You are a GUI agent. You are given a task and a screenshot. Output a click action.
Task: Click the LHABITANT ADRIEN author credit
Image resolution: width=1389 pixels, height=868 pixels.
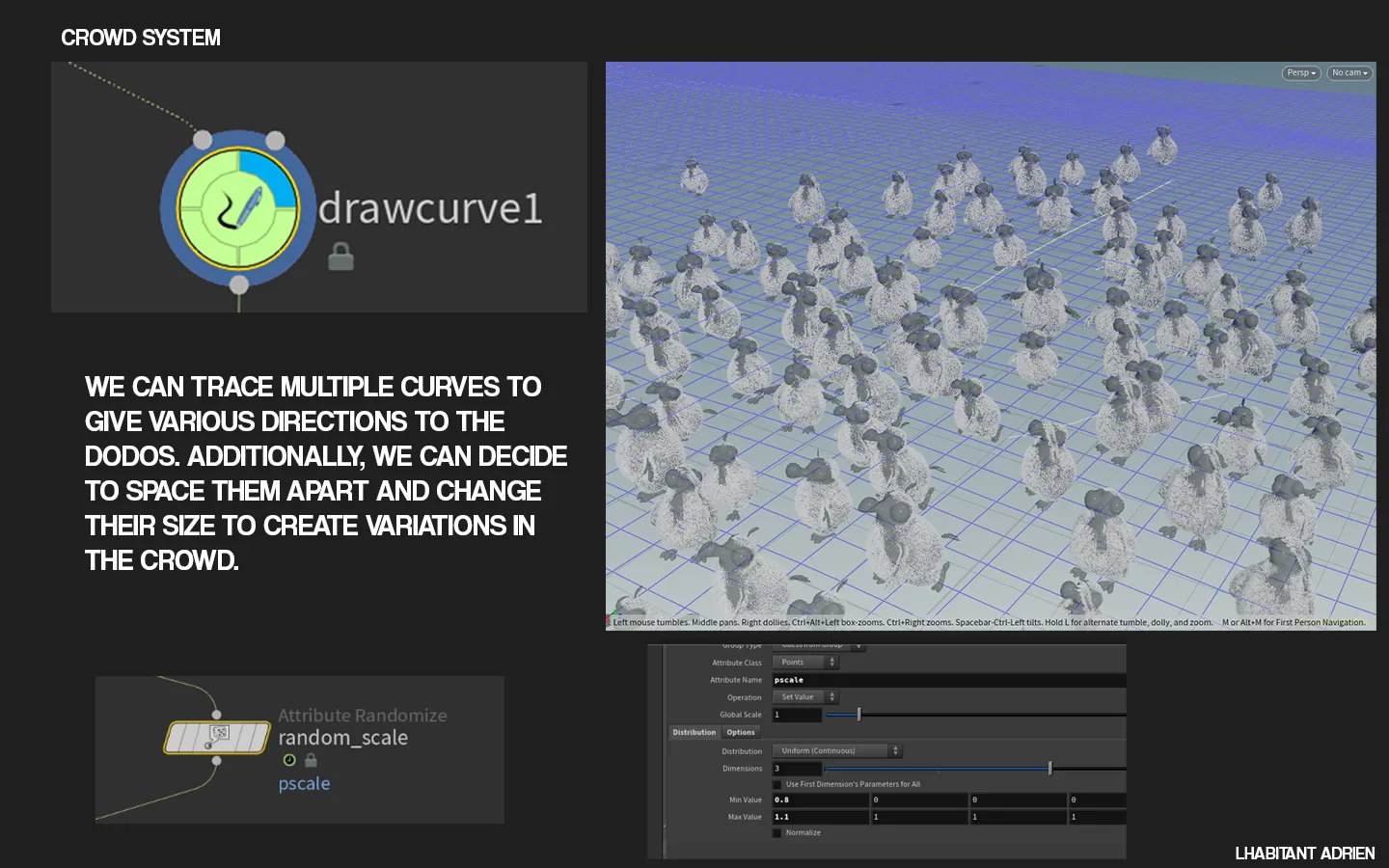point(1305,854)
